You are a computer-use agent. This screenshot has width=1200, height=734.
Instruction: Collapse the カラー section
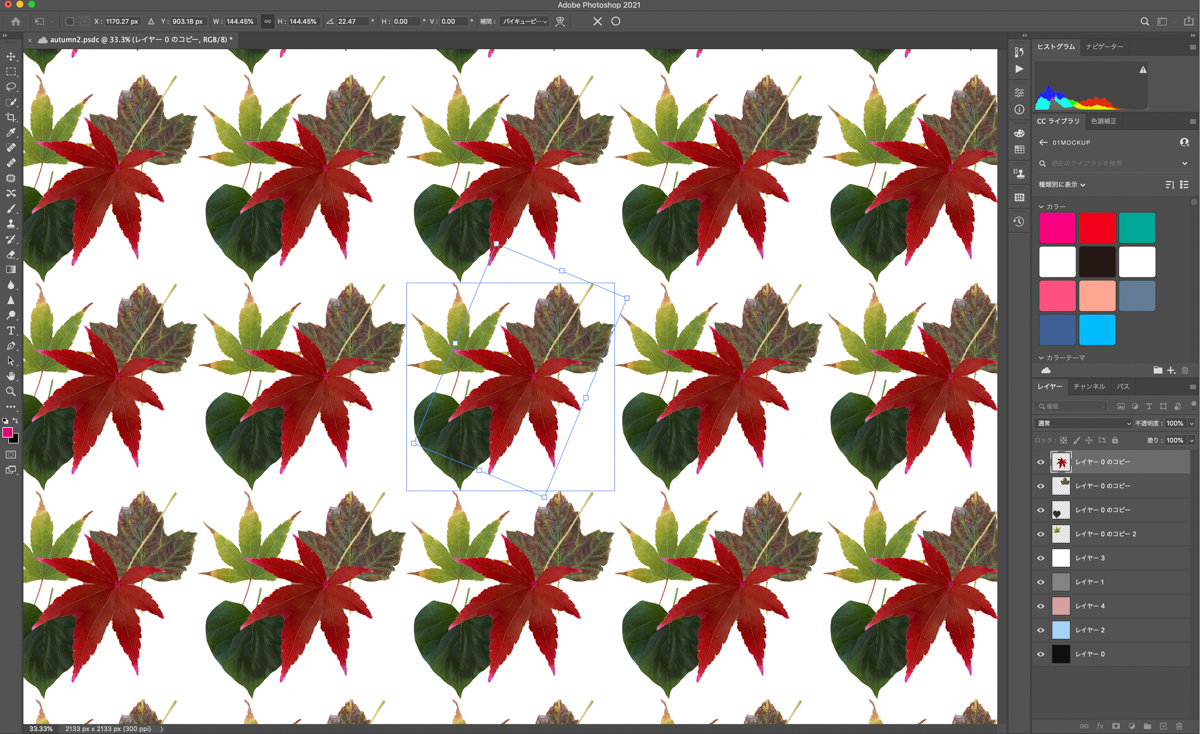tap(1041, 207)
